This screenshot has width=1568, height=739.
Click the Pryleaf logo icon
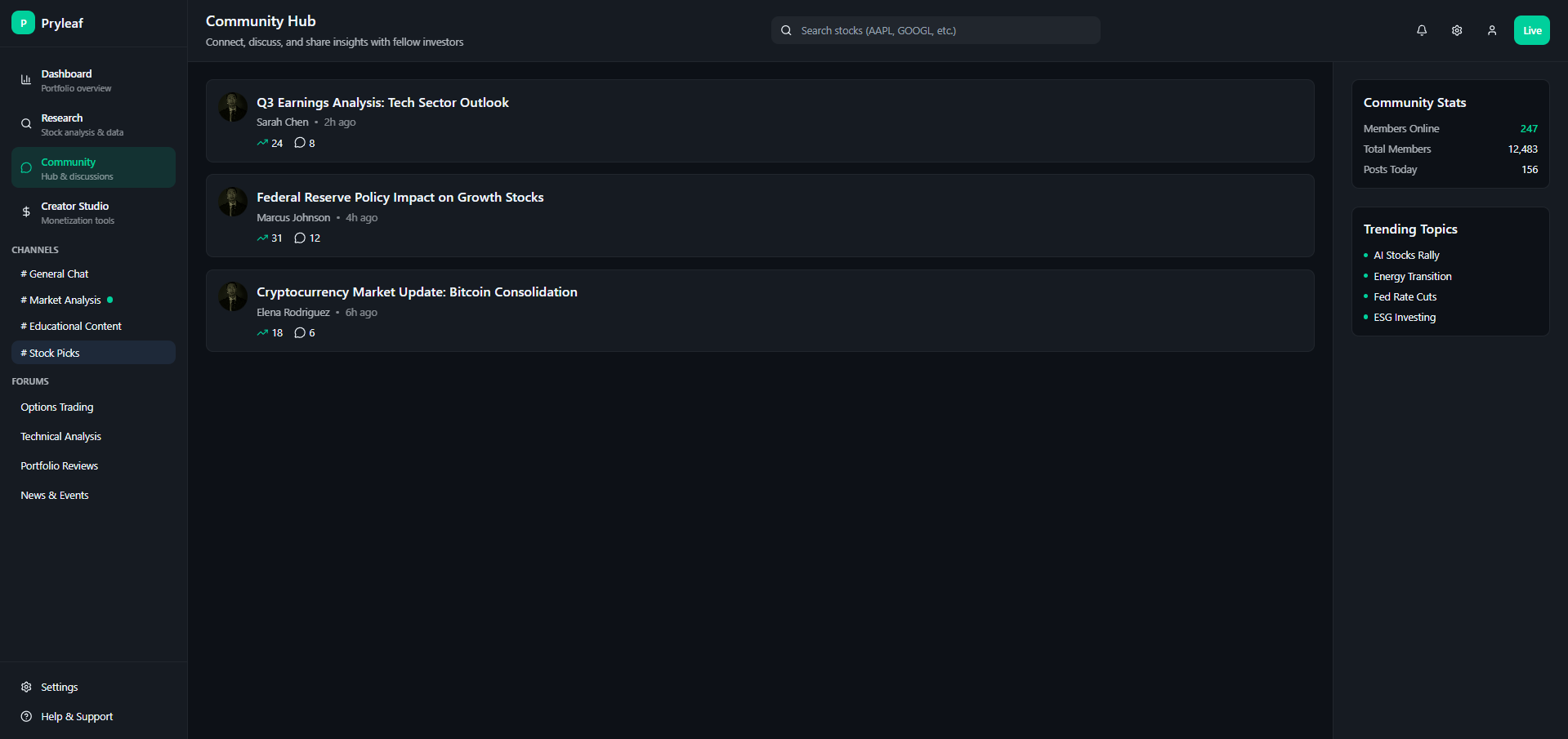click(x=23, y=23)
